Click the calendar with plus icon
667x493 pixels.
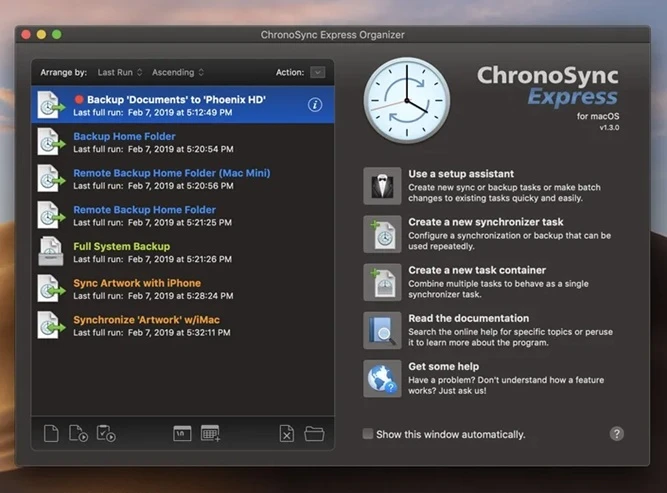[x=210, y=433]
